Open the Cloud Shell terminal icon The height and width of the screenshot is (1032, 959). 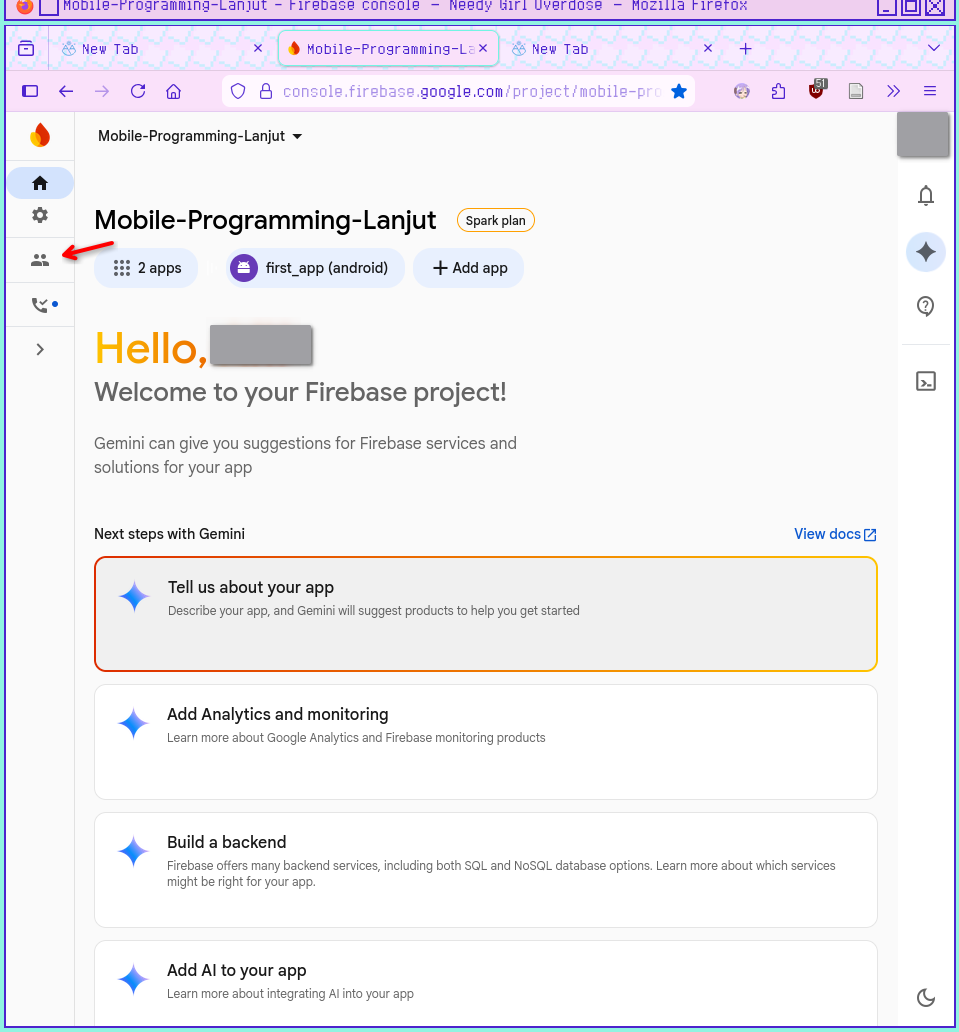[x=926, y=381]
